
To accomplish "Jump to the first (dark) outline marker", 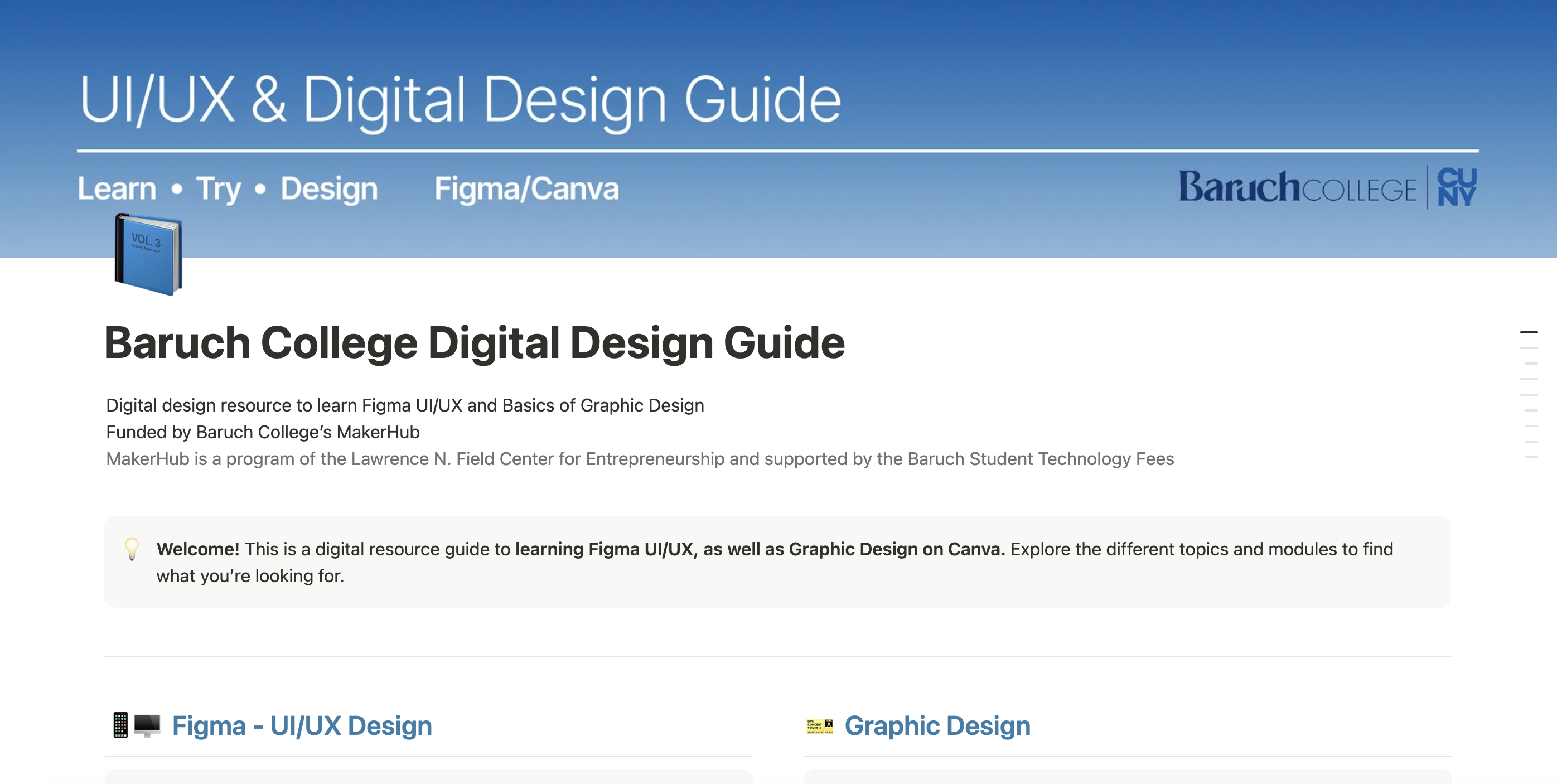I will [x=1529, y=332].
